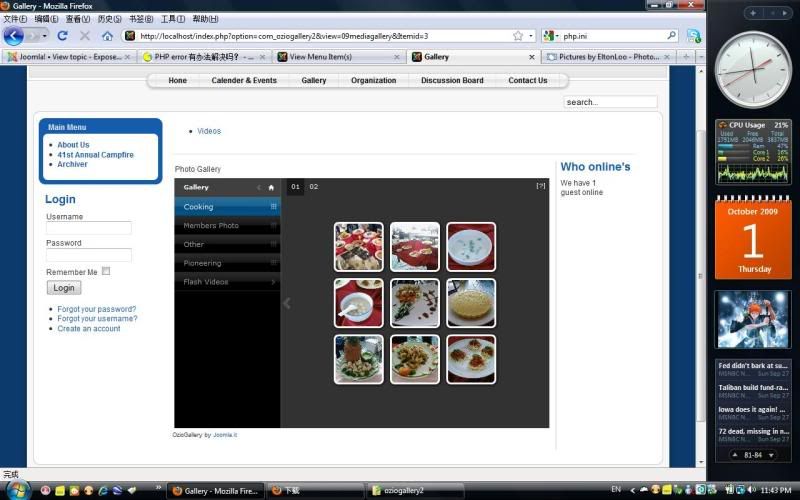800x500 pixels.
Task: Reload the page with the refresh icon
Action: (62, 36)
